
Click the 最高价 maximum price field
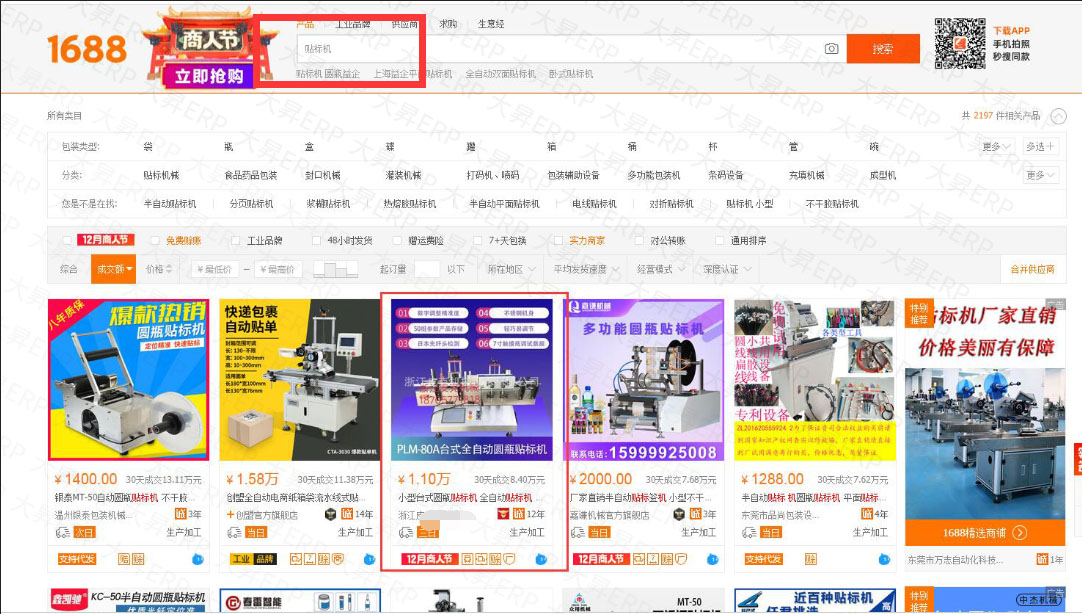point(279,269)
